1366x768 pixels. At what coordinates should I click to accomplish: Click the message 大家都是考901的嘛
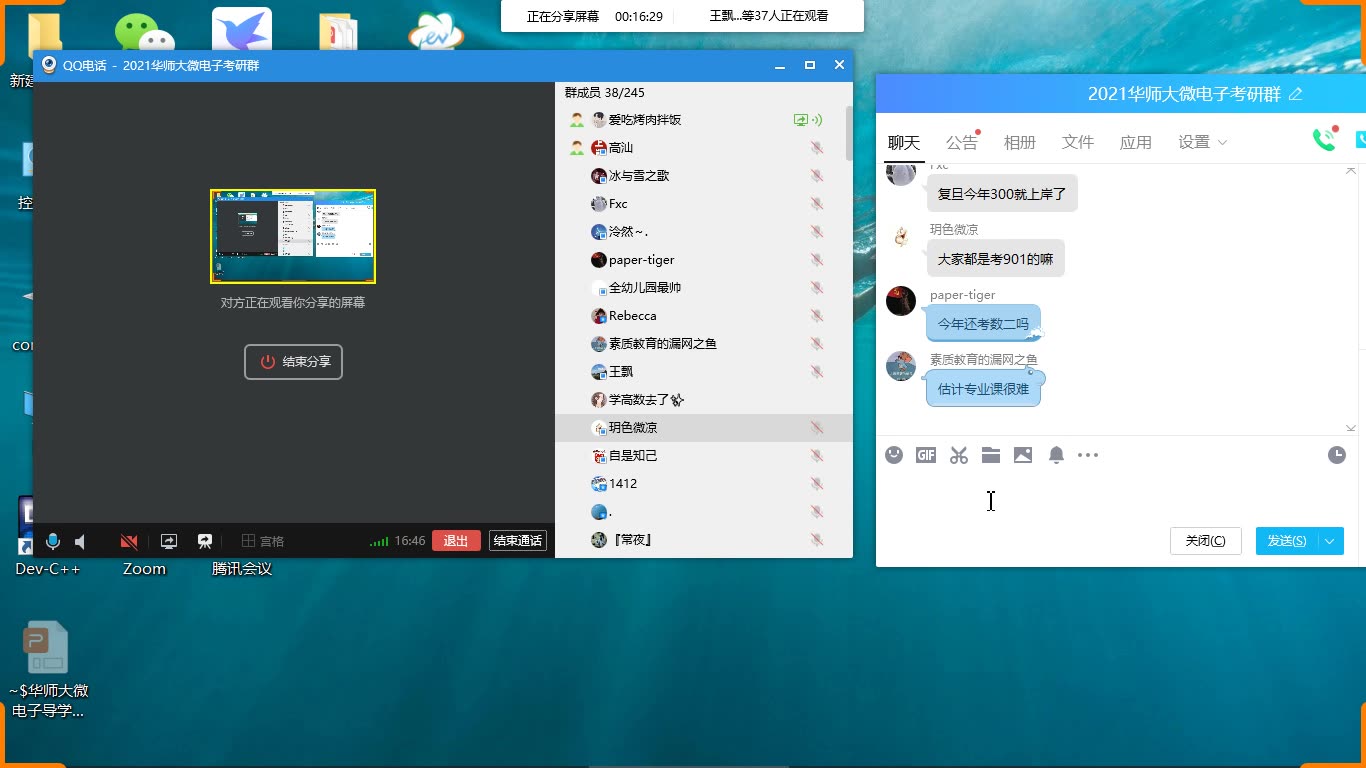point(995,259)
